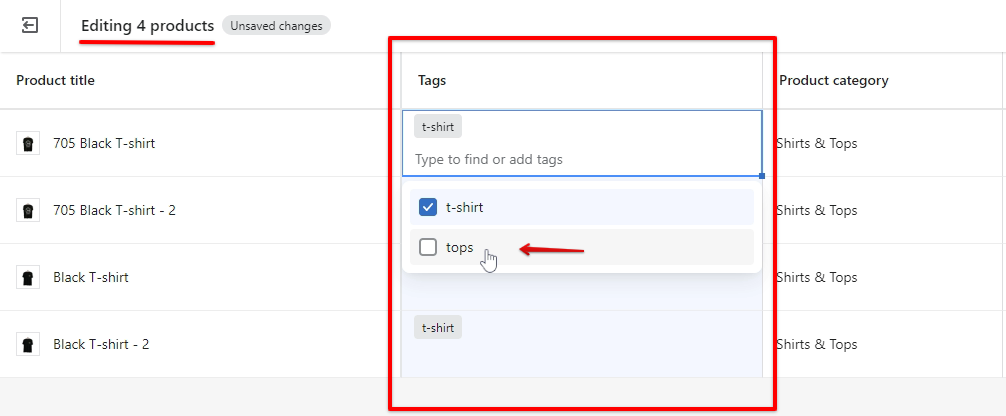Select the 705 Black T-shirt title cell
The width and height of the screenshot is (1006, 416).
coord(104,143)
